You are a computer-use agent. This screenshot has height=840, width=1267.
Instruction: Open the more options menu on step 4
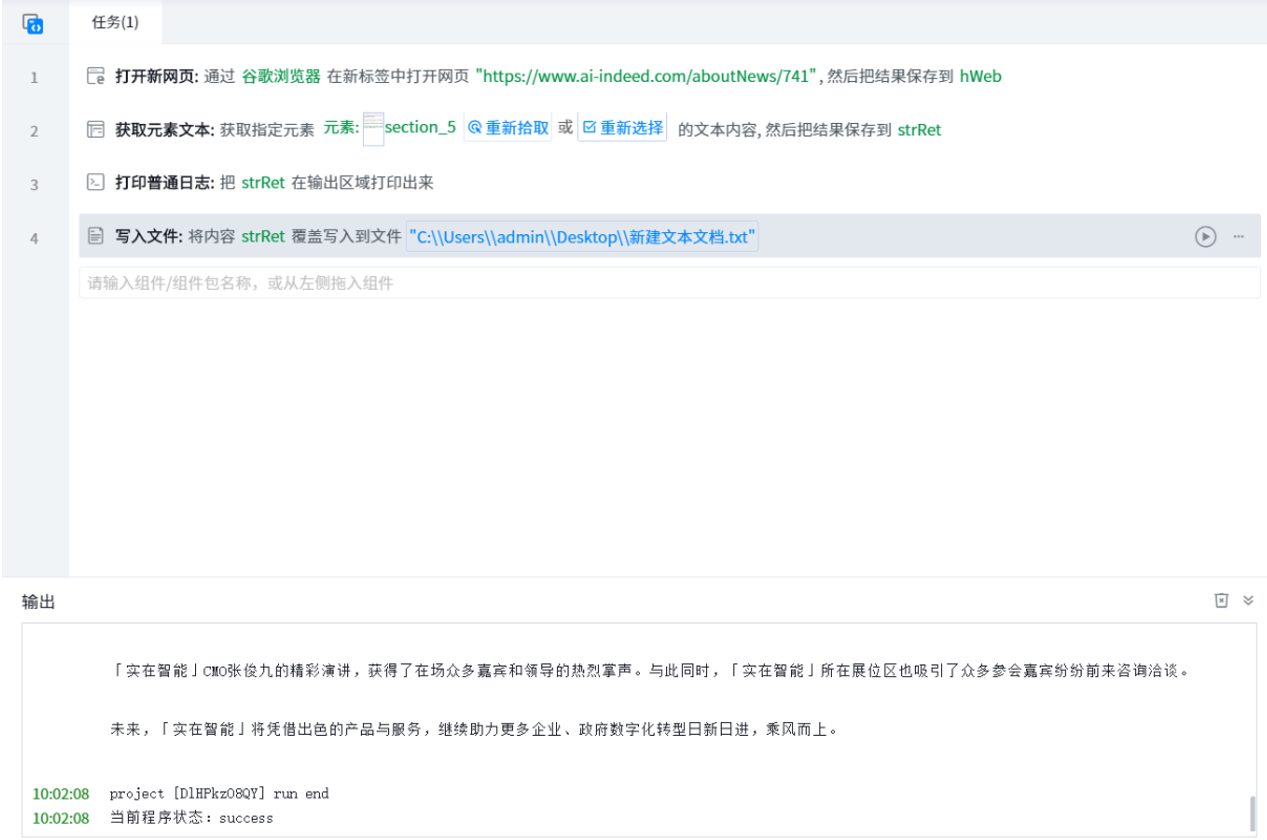pos(1238,236)
